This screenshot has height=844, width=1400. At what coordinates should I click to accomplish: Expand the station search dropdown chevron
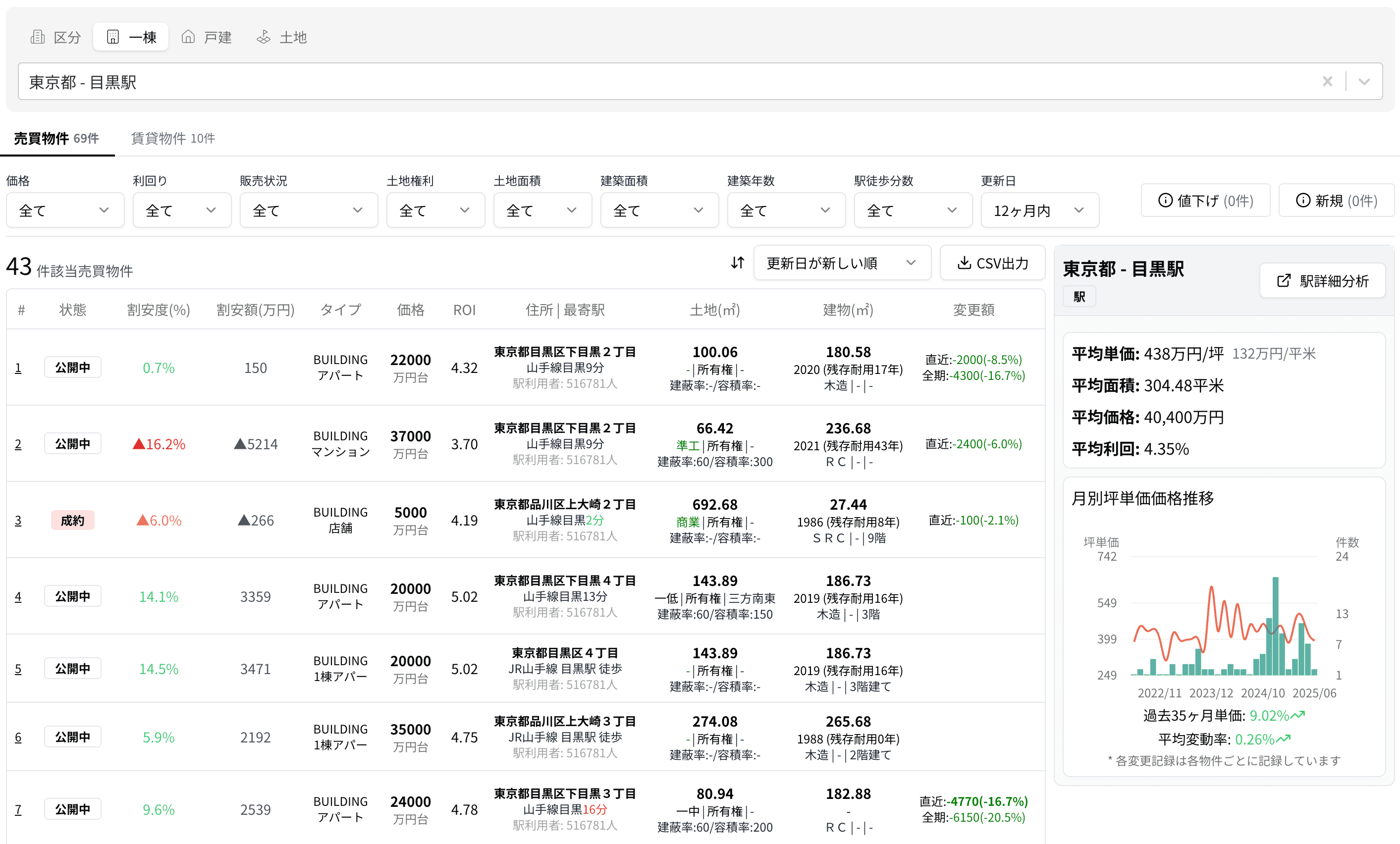[x=1364, y=81]
